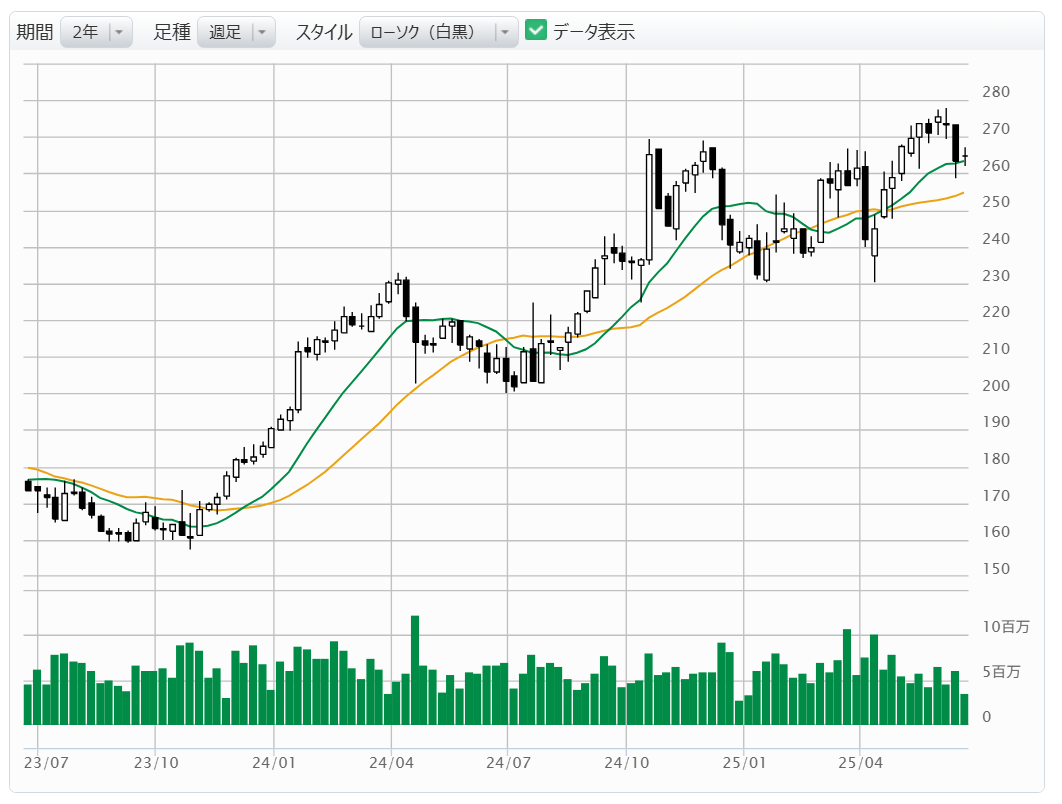Select the first candlestick at the chart's left edge
The width and height of the screenshot is (1062, 804).
pyautogui.click(x=28, y=486)
